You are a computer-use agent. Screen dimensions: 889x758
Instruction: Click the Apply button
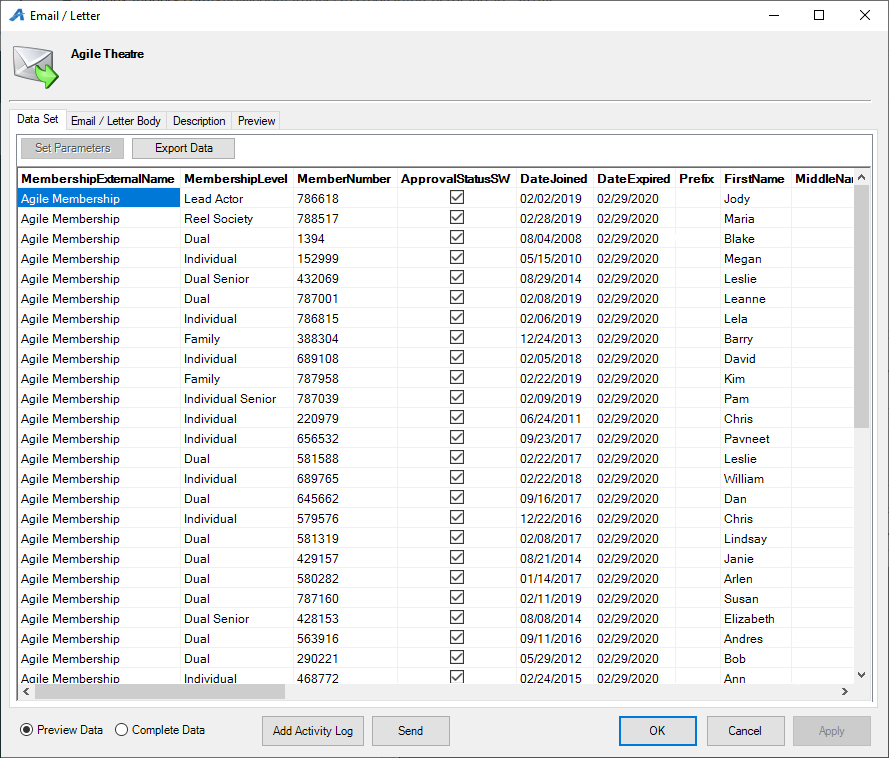[x=832, y=731]
